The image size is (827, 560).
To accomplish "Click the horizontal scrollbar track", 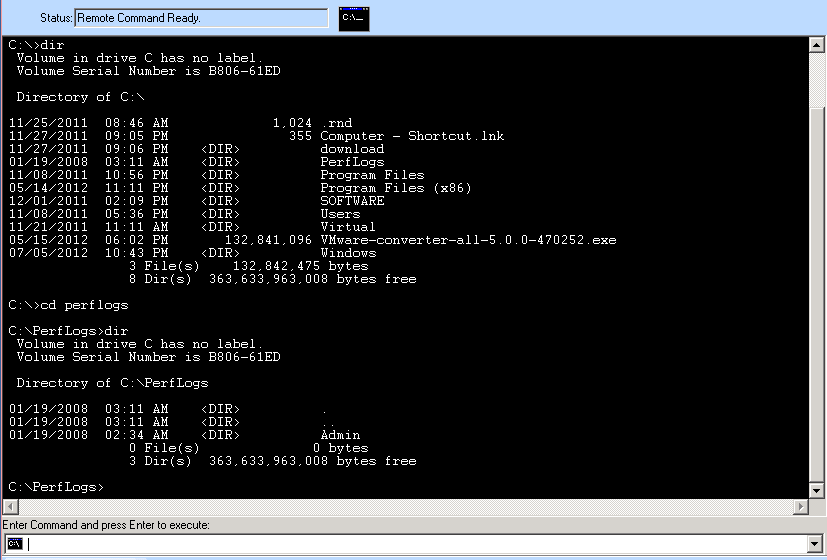I will pyautogui.click(x=406, y=507).
